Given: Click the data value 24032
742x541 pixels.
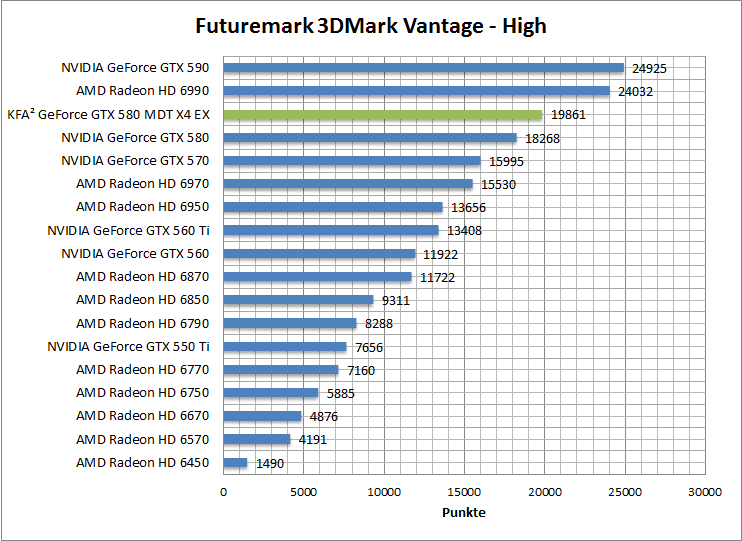Looking at the screenshot, I should pyautogui.click(x=635, y=91).
